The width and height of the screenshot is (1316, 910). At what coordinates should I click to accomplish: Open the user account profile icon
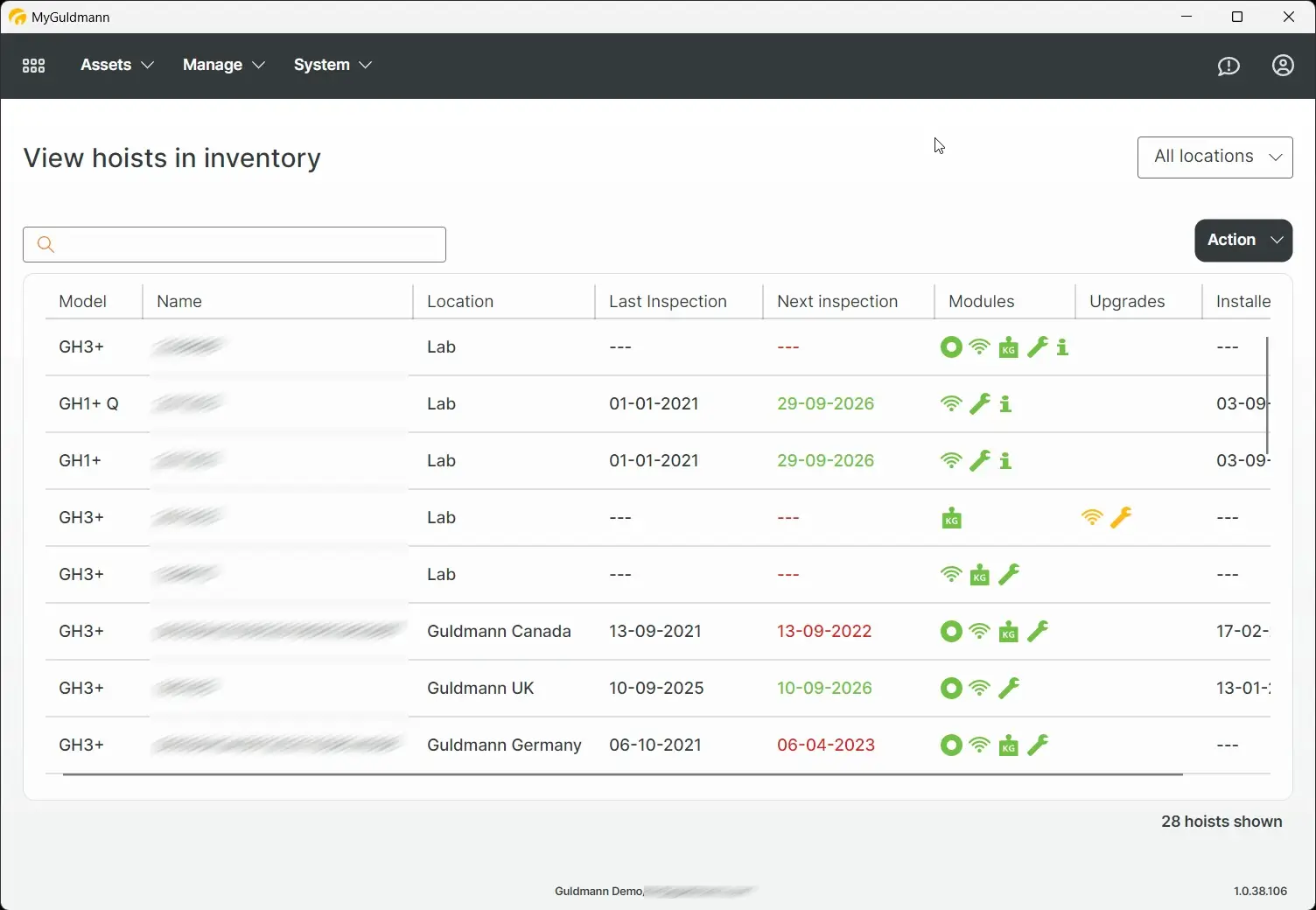(1283, 66)
